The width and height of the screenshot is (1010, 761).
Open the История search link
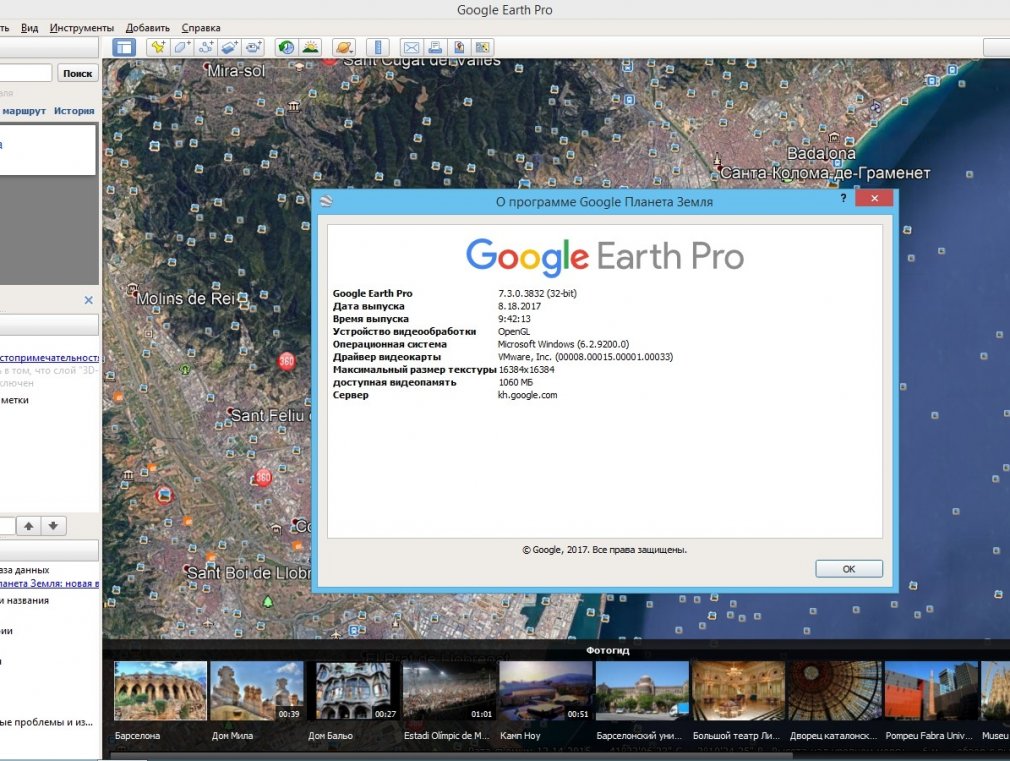click(74, 111)
